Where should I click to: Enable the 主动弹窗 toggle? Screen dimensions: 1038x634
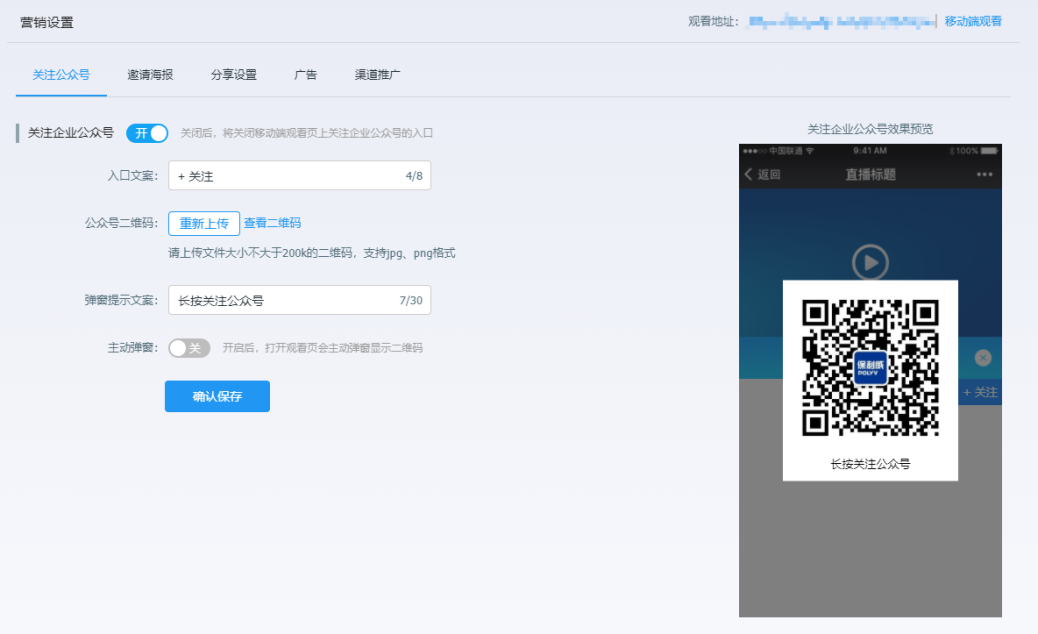point(189,348)
